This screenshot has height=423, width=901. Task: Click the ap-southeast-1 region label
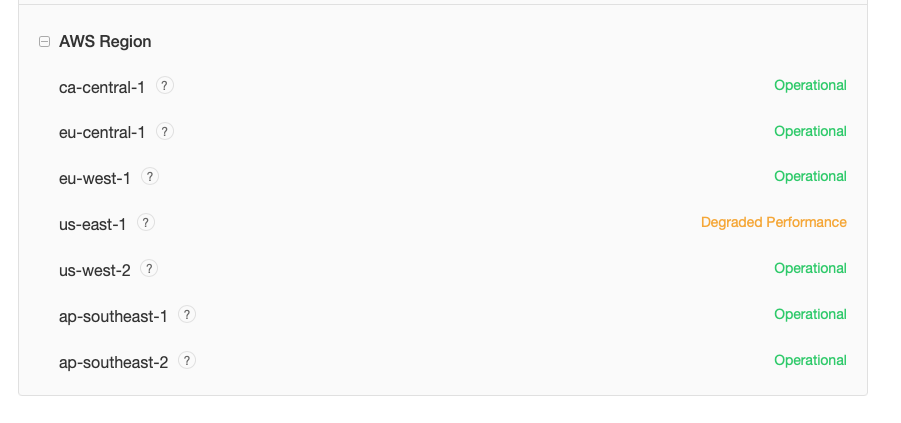(x=113, y=315)
